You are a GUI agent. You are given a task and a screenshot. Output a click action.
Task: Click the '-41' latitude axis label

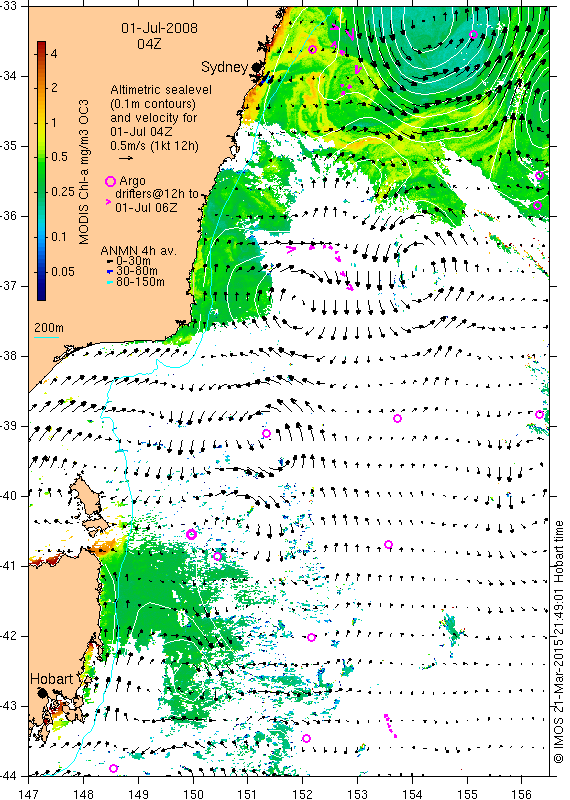[10, 566]
